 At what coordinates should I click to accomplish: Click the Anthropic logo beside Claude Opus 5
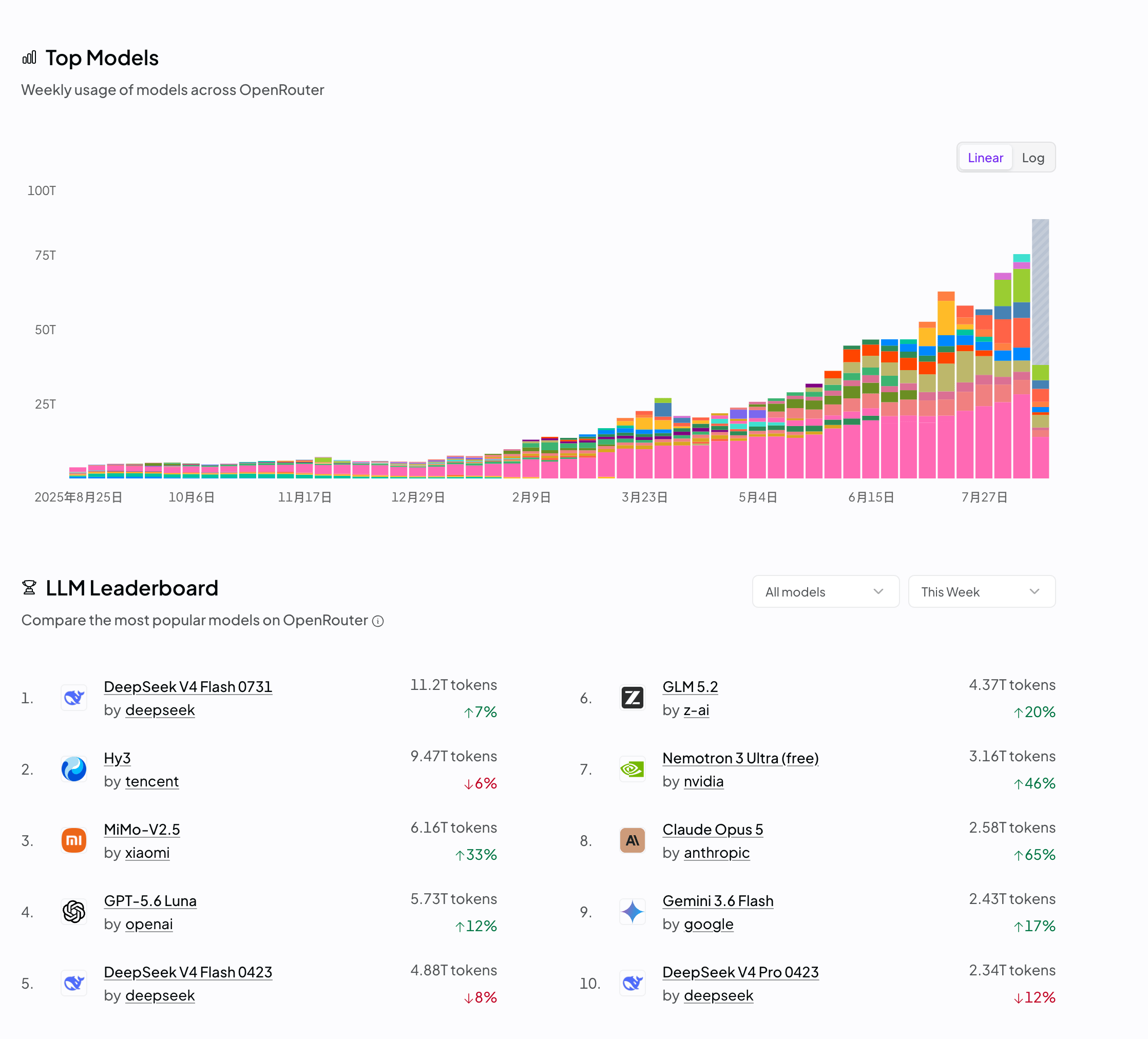pyautogui.click(x=633, y=840)
